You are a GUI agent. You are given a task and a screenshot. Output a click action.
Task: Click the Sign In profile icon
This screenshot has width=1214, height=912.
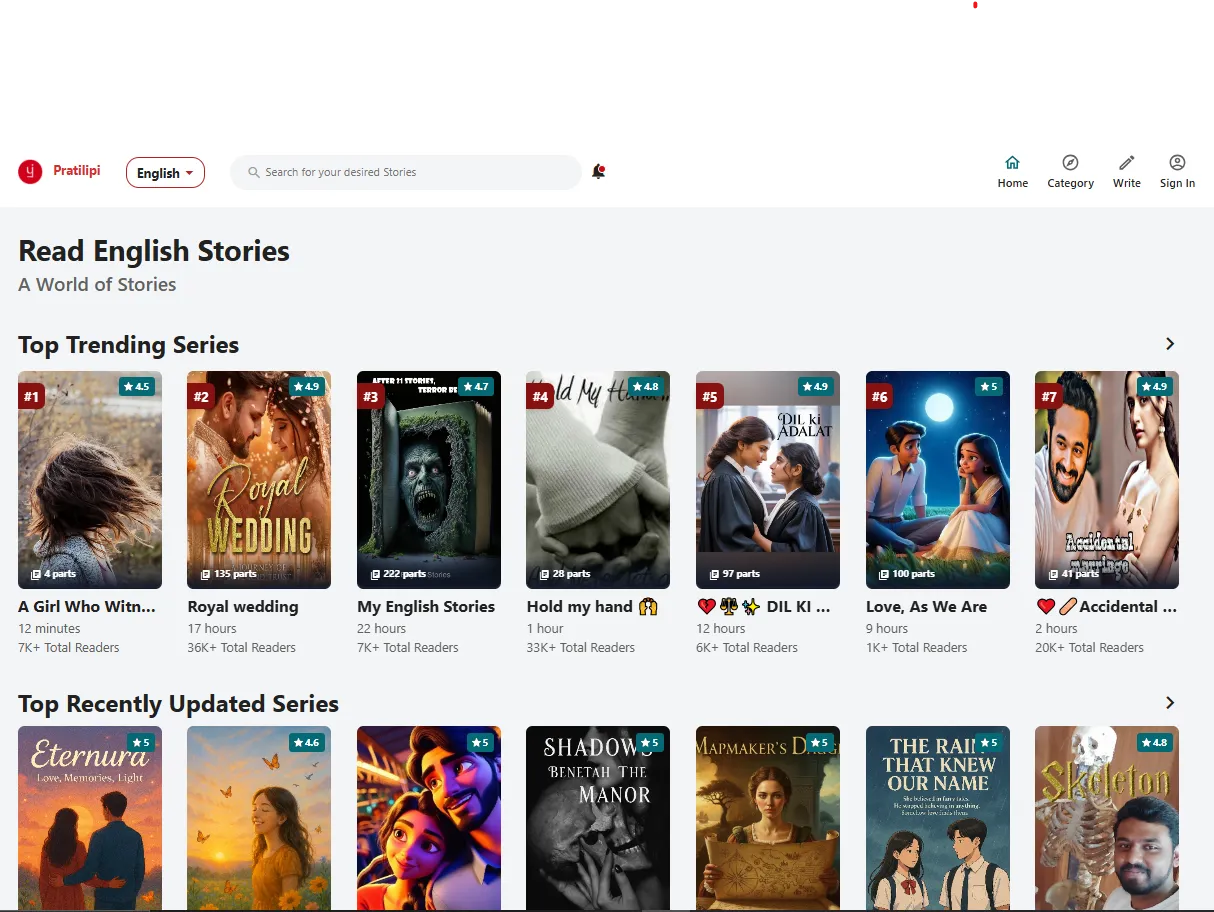click(1177, 162)
